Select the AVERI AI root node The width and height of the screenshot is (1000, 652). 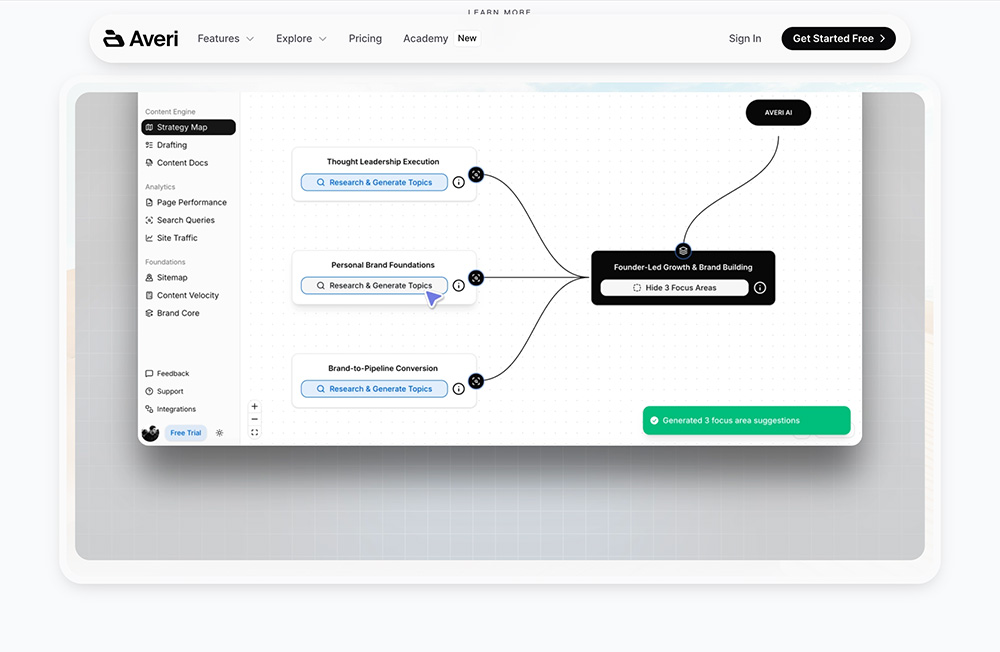[778, 112]
